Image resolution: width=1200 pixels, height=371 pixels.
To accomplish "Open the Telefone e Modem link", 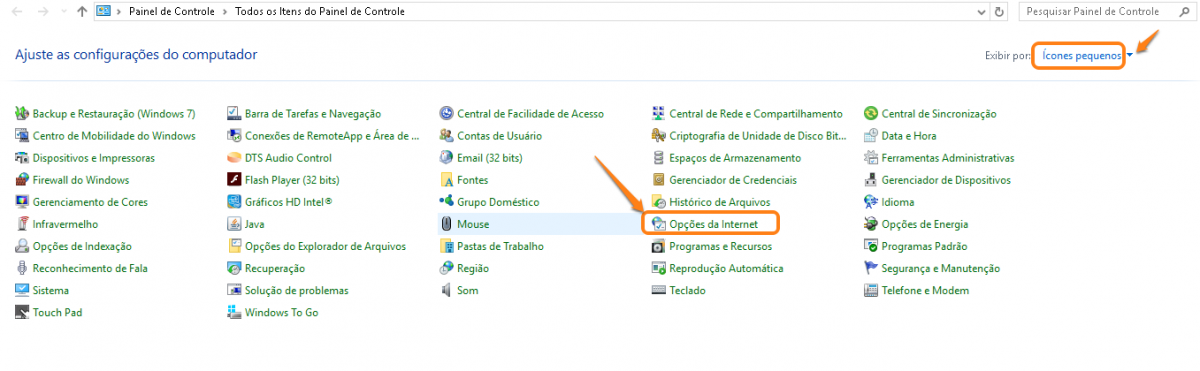I will point(925,290).
